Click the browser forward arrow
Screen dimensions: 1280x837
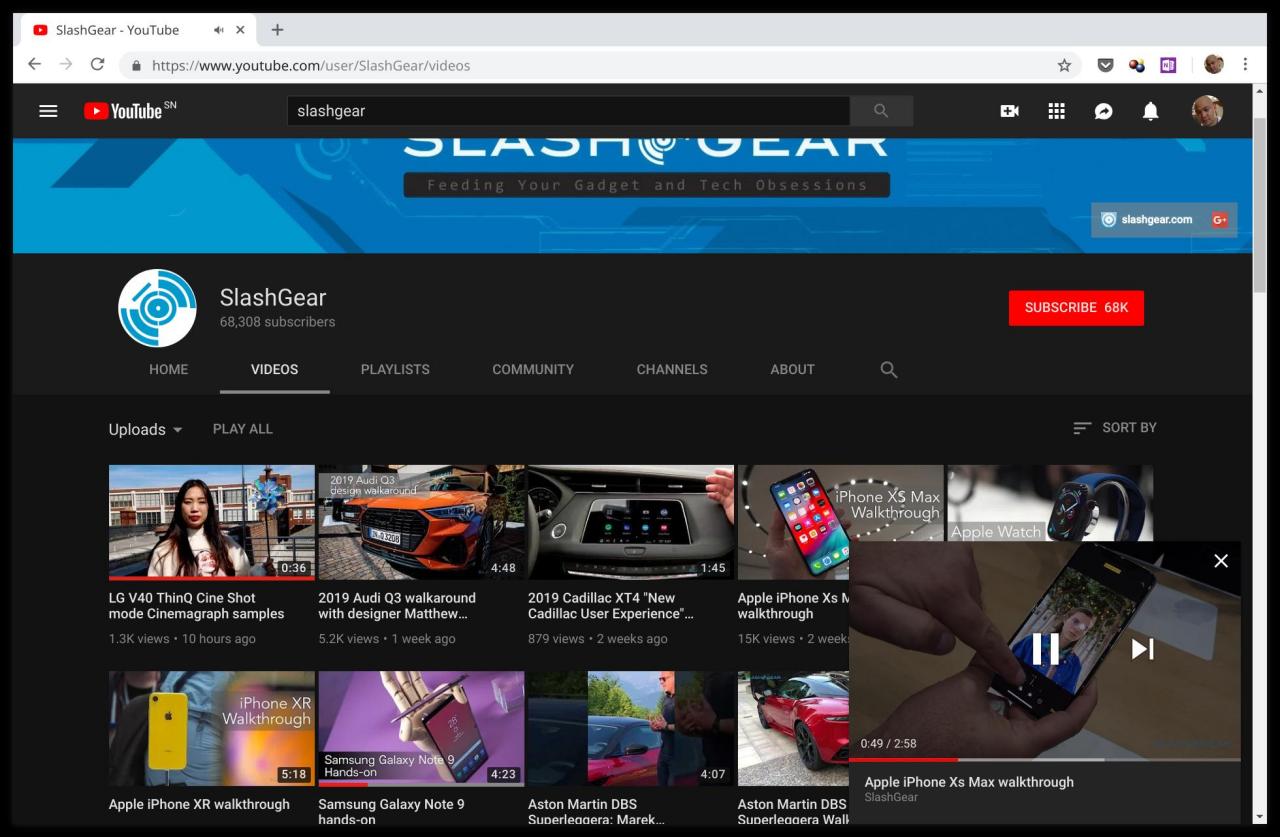(x=66, y=65)
